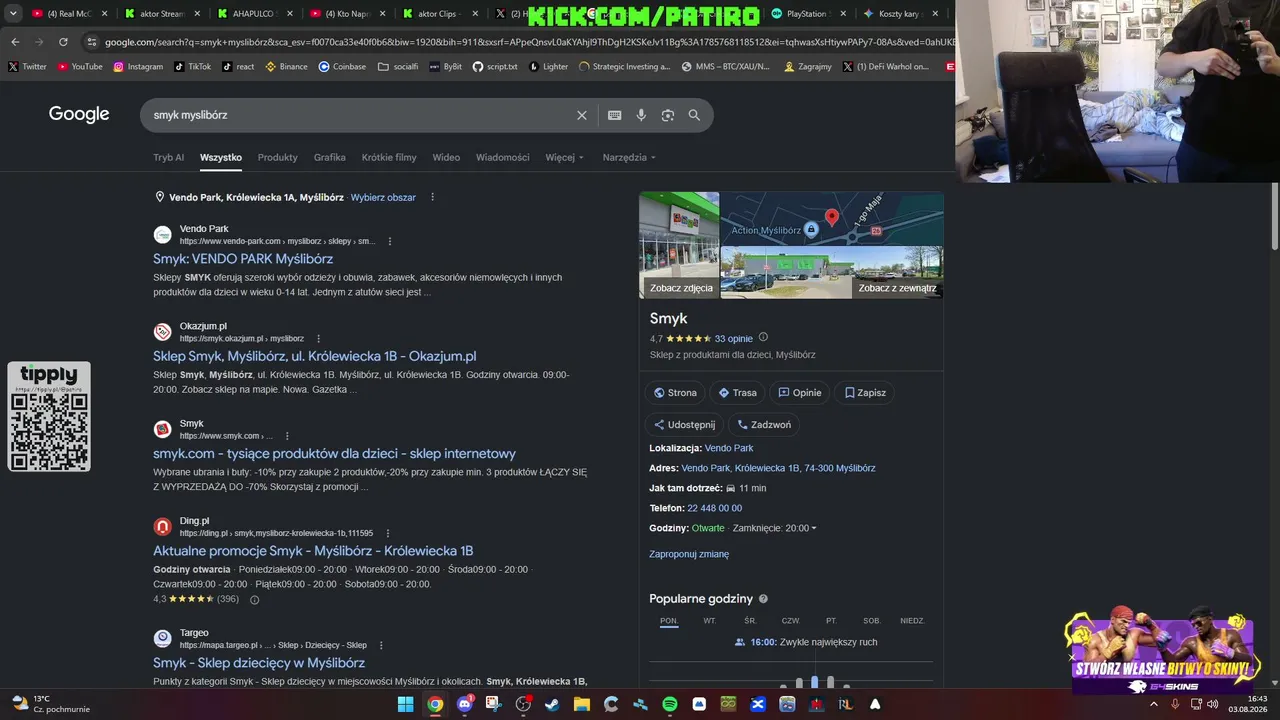Switch to the Krótkie filmy tab

389,157
